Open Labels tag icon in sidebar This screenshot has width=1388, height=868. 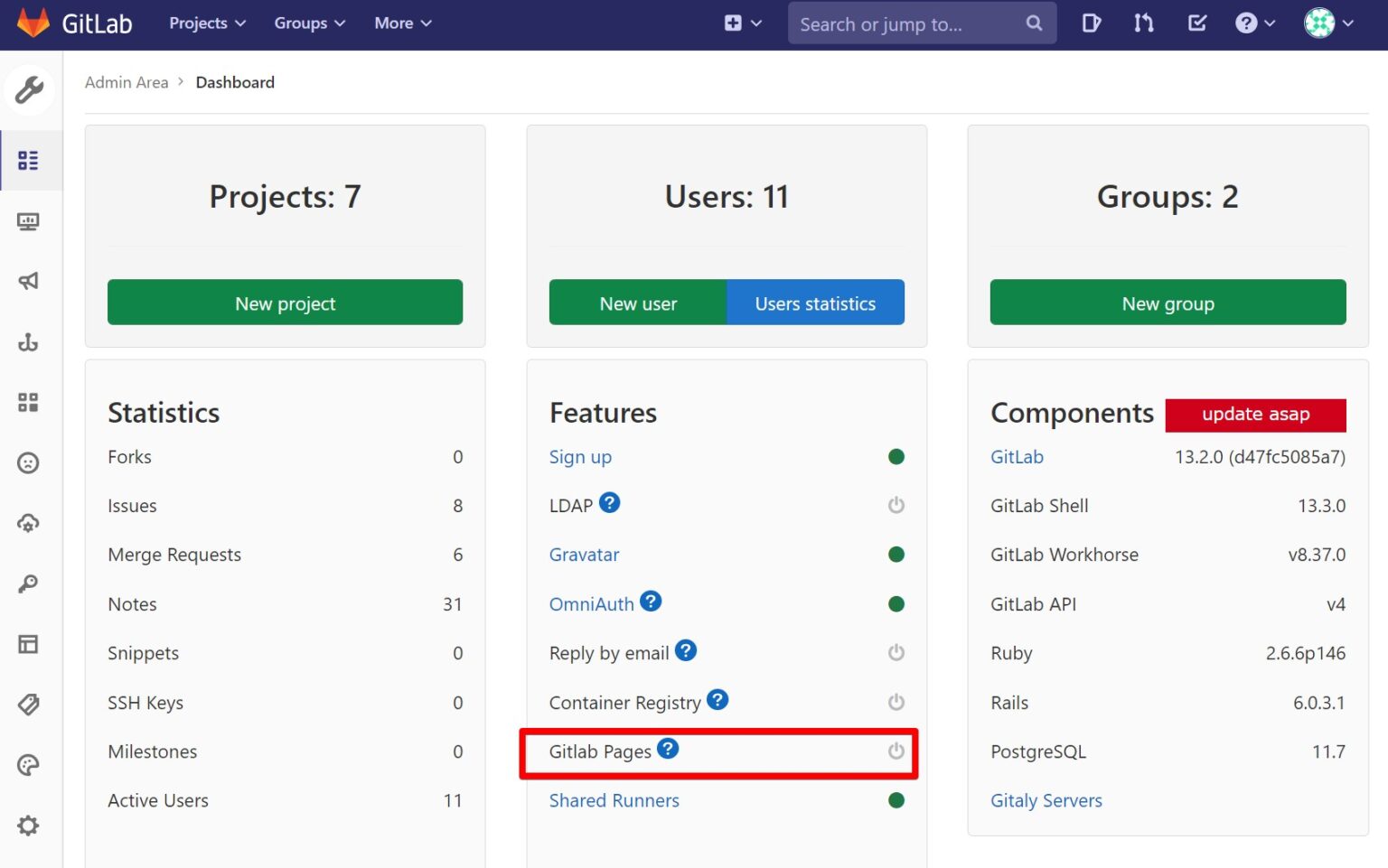pyautogui.click(x=29, y=705)
